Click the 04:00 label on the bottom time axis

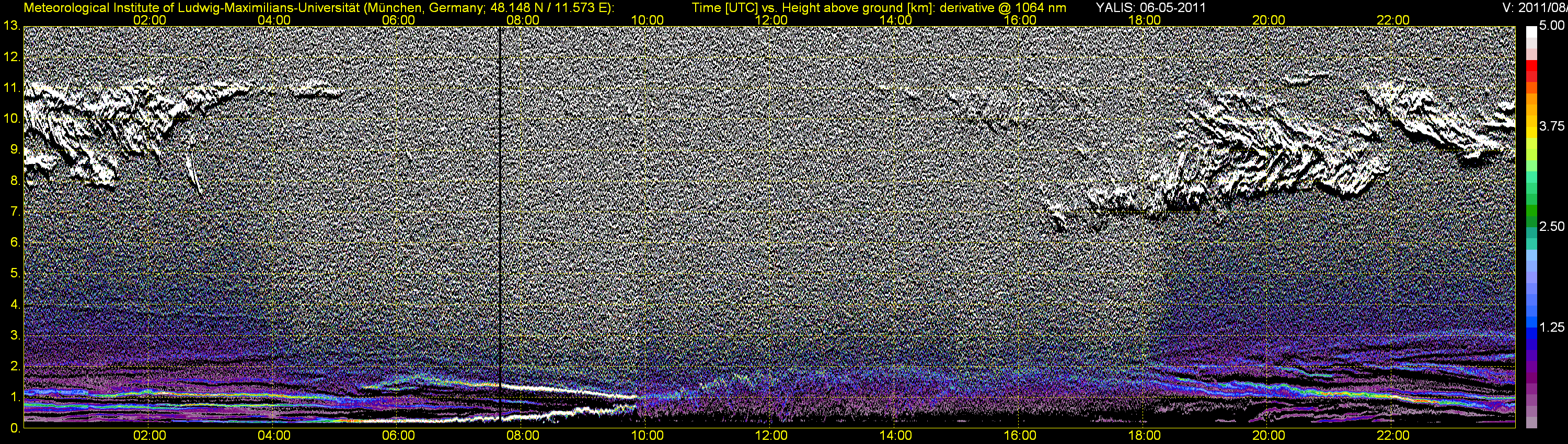[x=274, y=436]
